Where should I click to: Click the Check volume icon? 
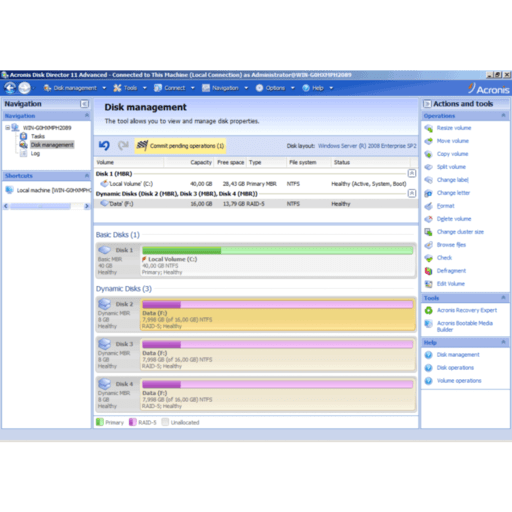point(428,258)
